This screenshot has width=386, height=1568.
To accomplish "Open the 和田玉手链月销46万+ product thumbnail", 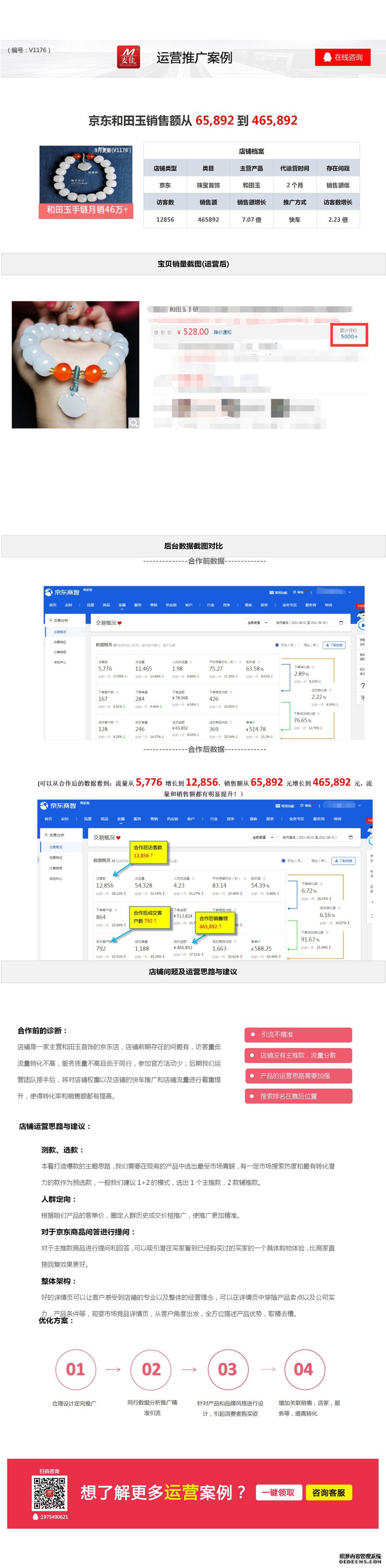I will (86, 183).
